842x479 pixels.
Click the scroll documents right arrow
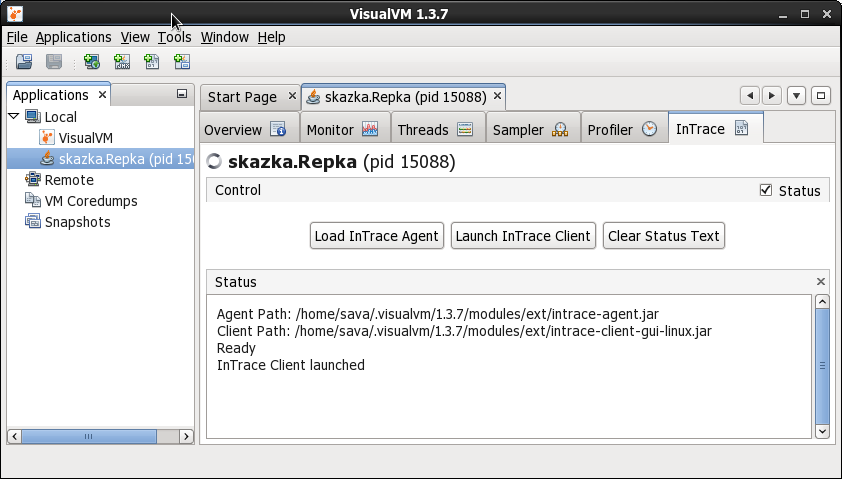(x=772, y=96)
